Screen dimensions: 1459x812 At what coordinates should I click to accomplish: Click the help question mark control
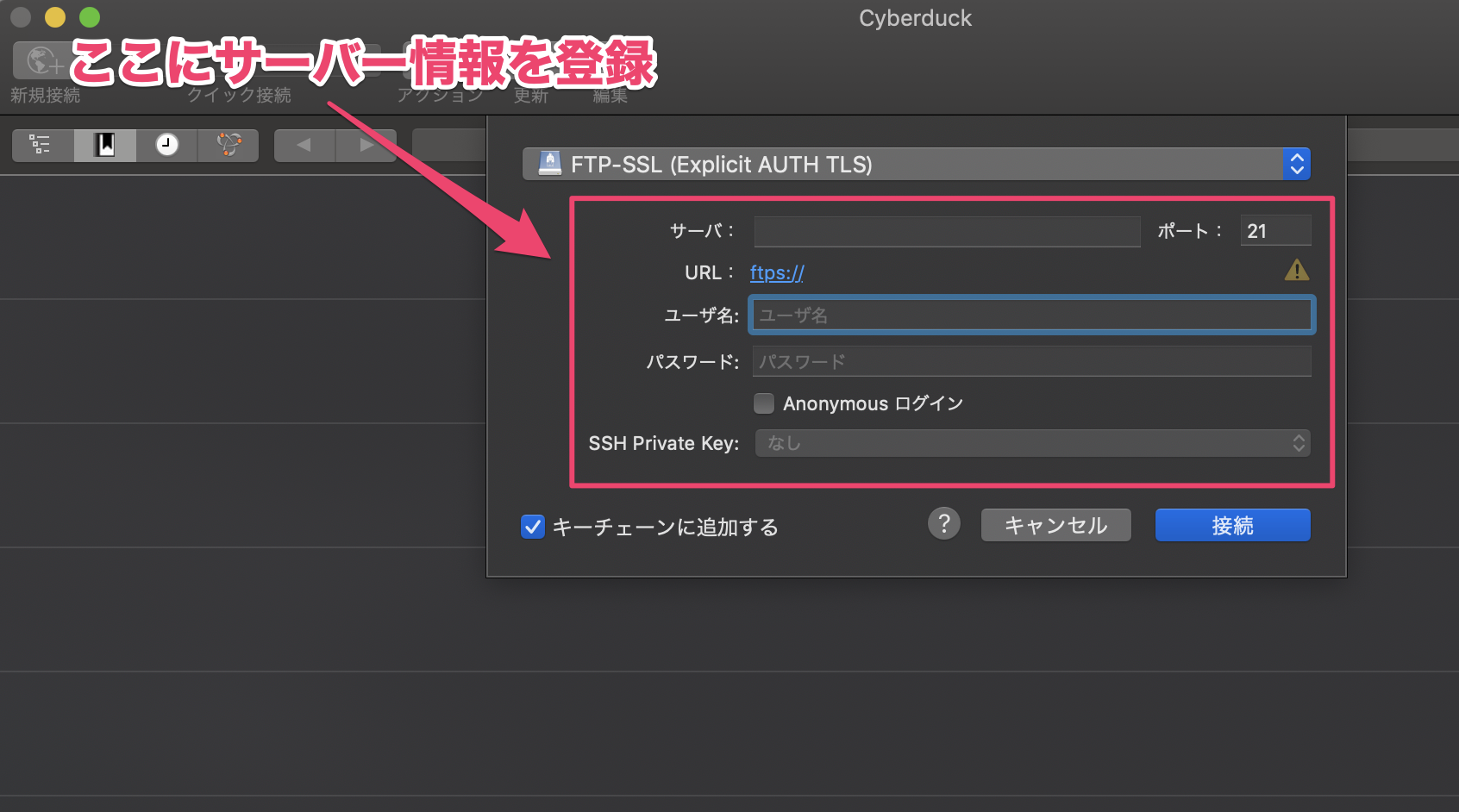tap(943, 524)
